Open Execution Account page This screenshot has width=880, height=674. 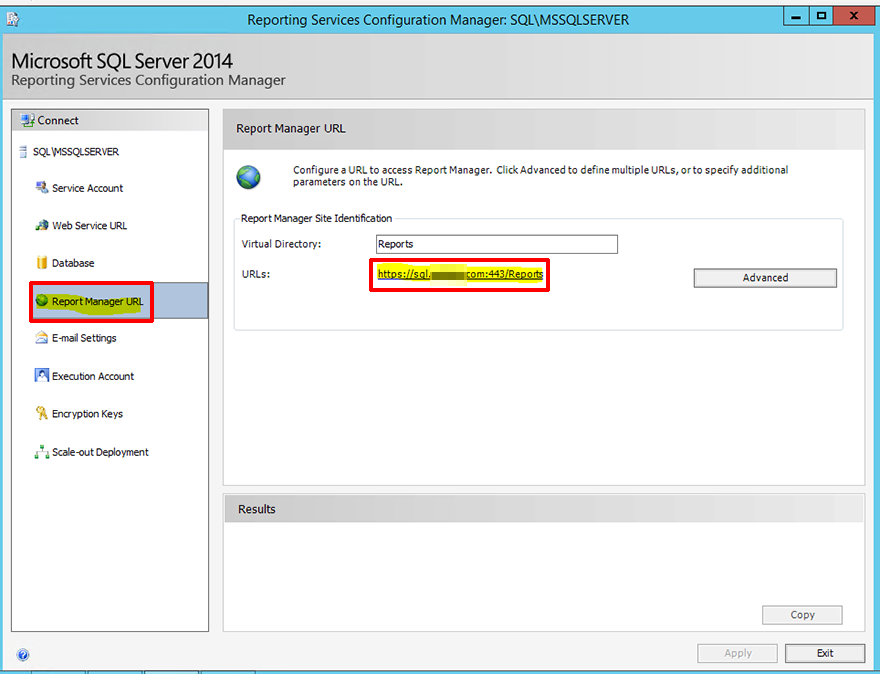pos(93,376)
